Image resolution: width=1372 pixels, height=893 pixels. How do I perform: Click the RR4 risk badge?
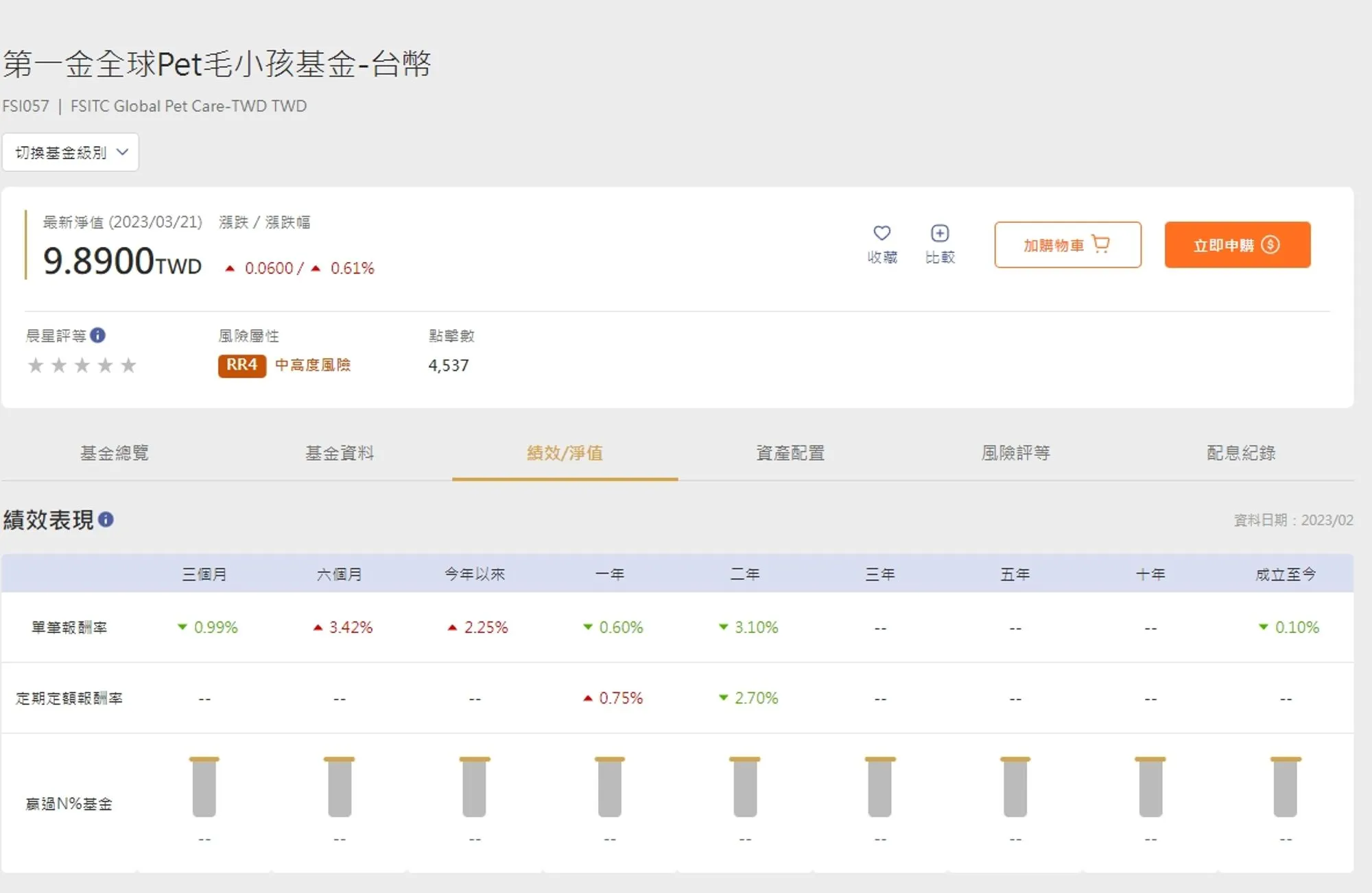[x=242, y=365]
